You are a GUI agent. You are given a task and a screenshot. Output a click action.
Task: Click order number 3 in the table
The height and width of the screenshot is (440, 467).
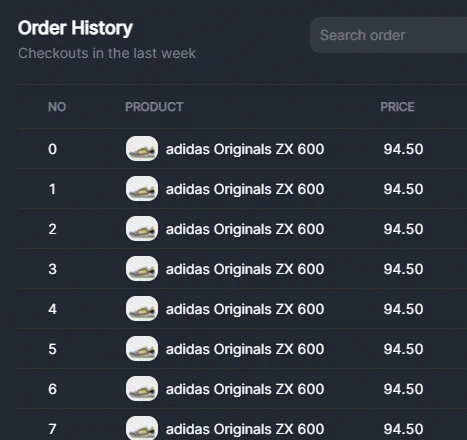[x=52, y=269]
